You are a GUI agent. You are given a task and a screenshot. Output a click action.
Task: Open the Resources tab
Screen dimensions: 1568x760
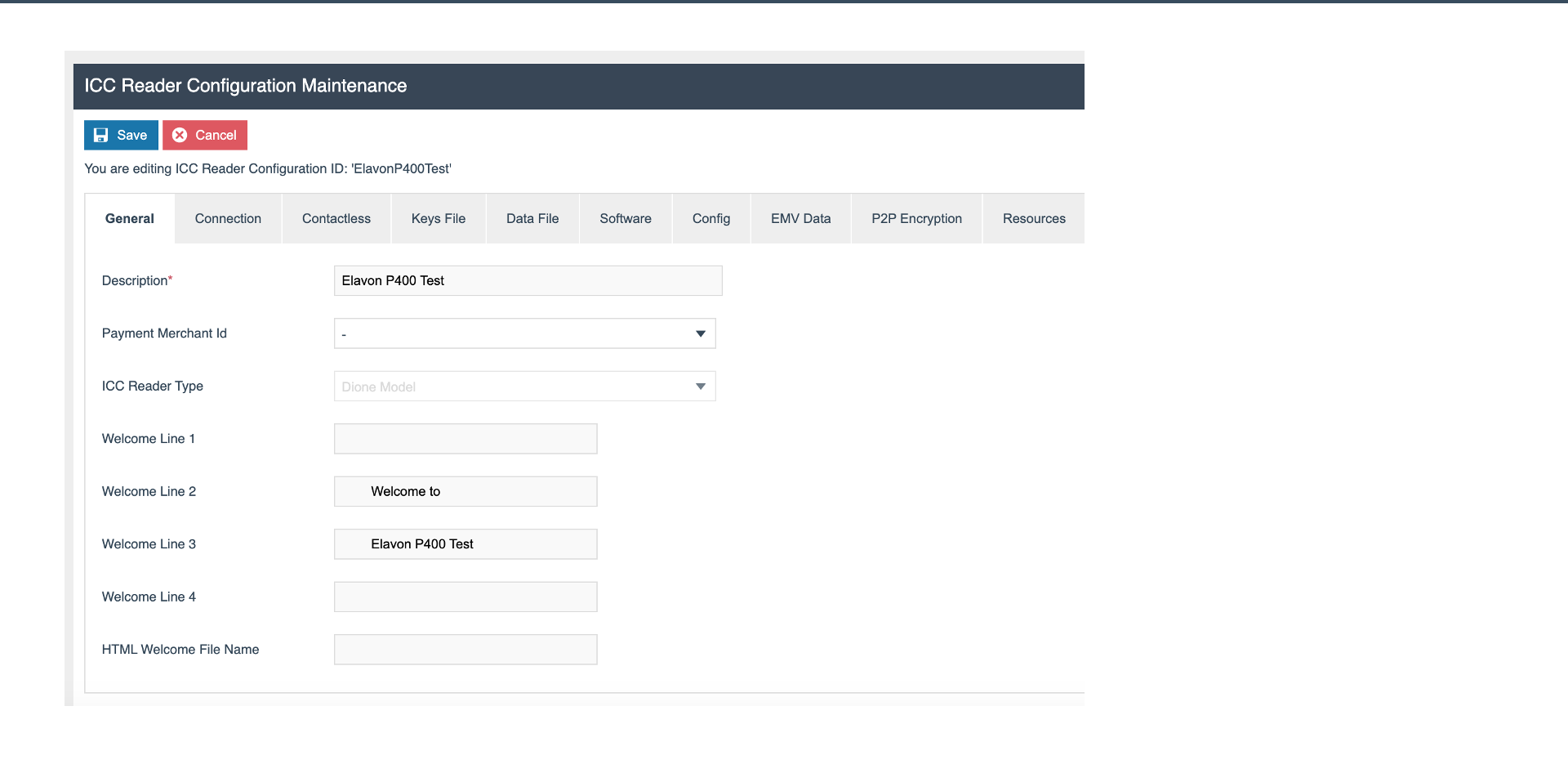(1034, 218)
